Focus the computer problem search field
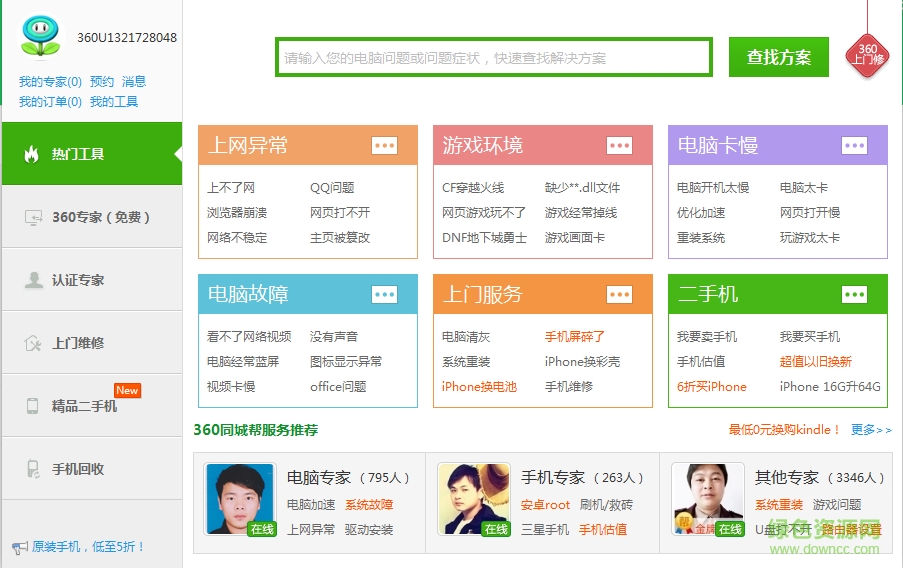This screenshot has width=903, height=568. click(494, 57)
